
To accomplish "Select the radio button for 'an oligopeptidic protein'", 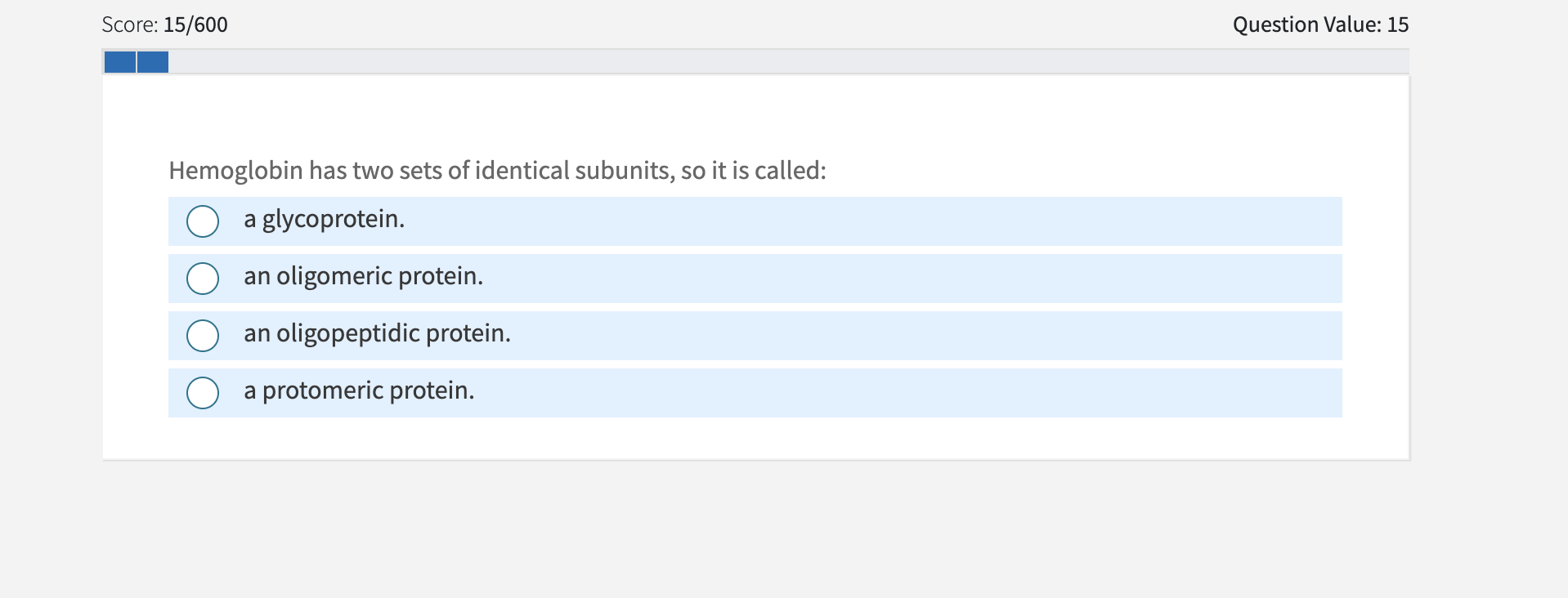I will 202,335.
